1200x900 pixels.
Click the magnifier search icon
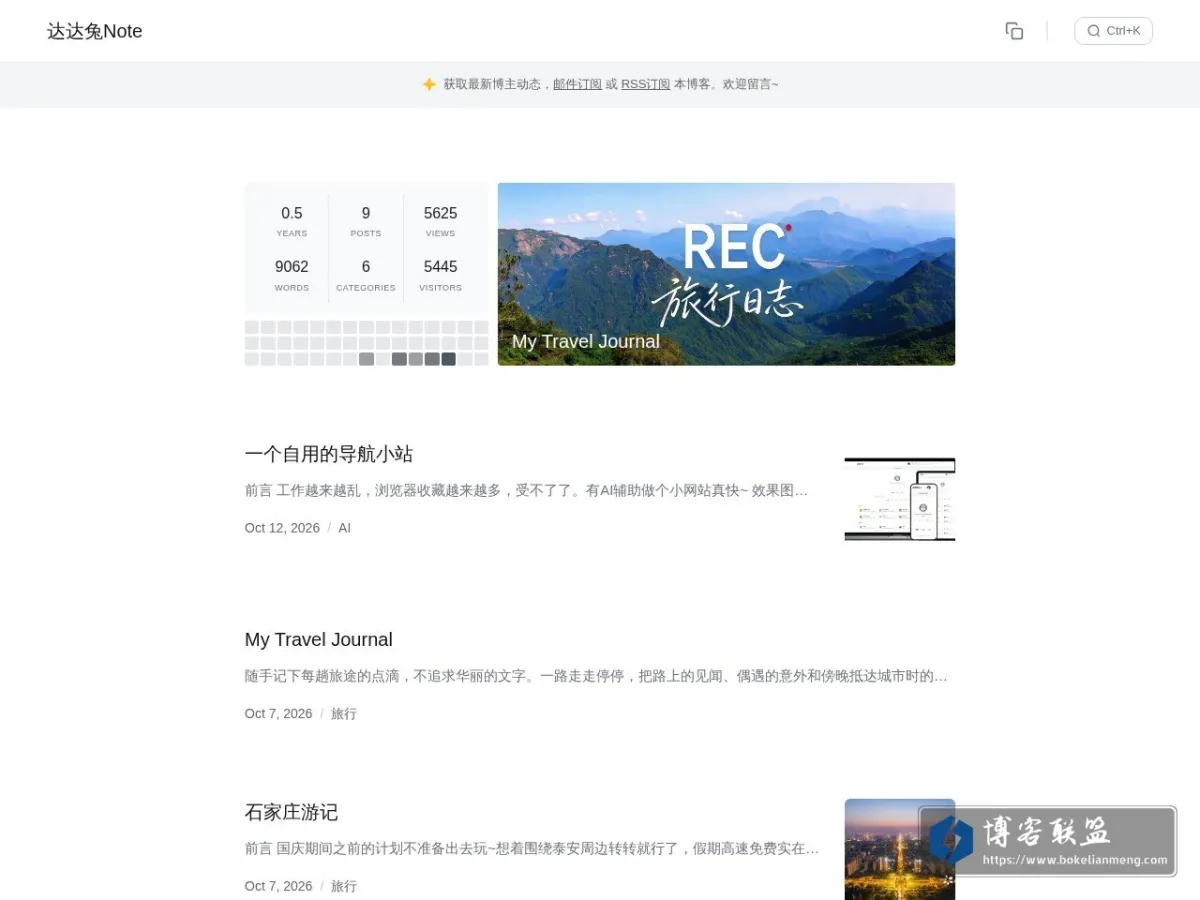tap(1093, 31)
